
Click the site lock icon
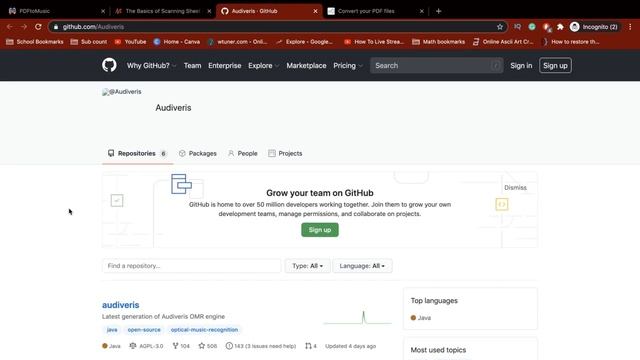56,27
